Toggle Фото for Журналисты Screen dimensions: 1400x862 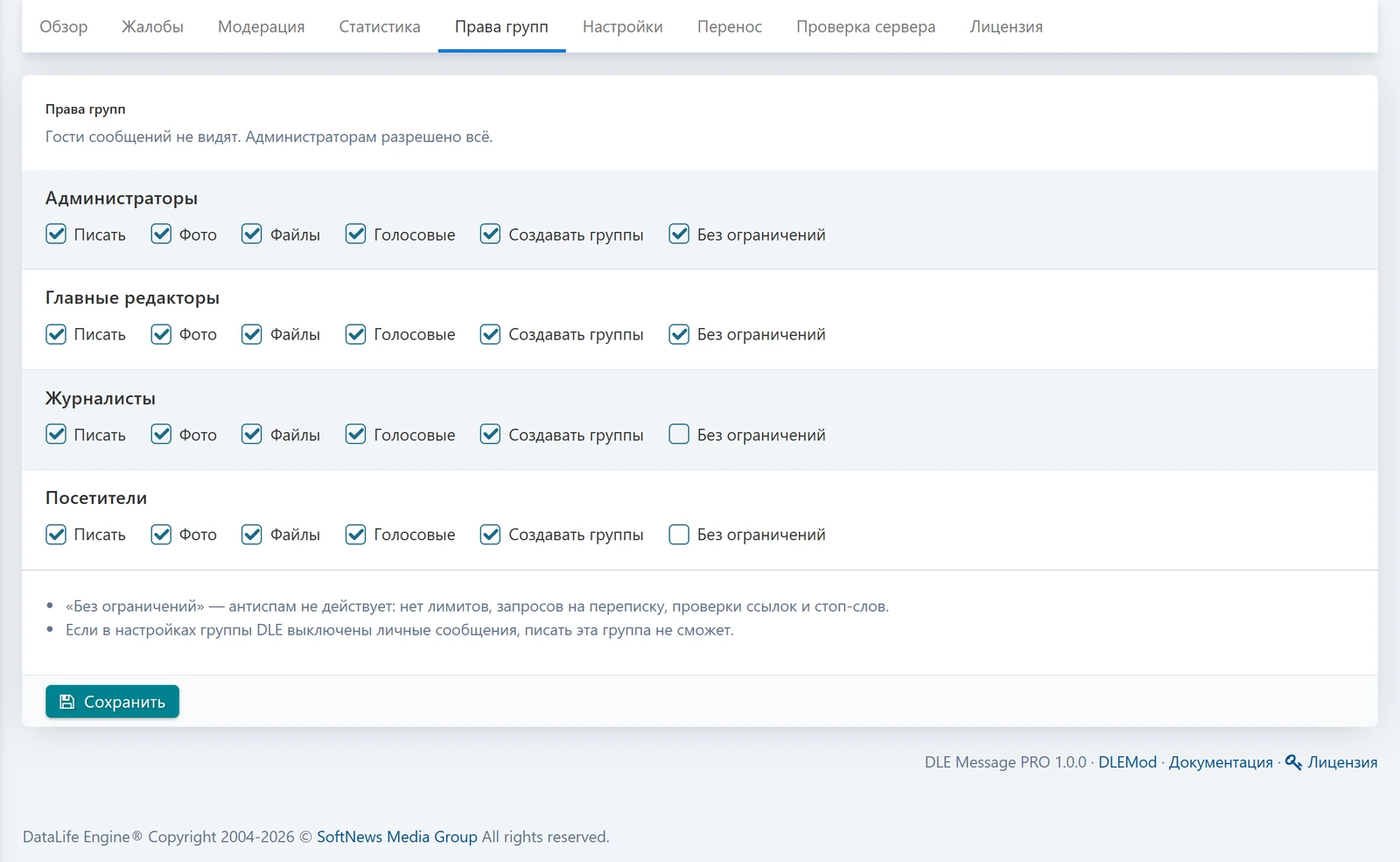pos(161,434)
